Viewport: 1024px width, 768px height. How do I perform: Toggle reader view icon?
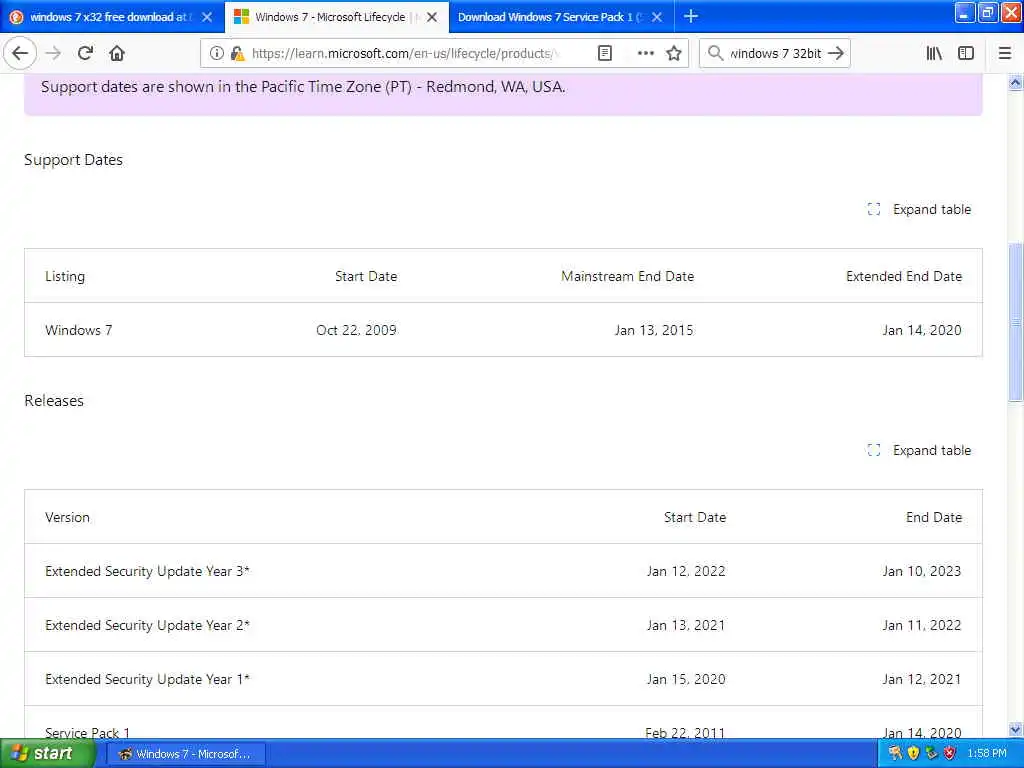tap(605, 54)
